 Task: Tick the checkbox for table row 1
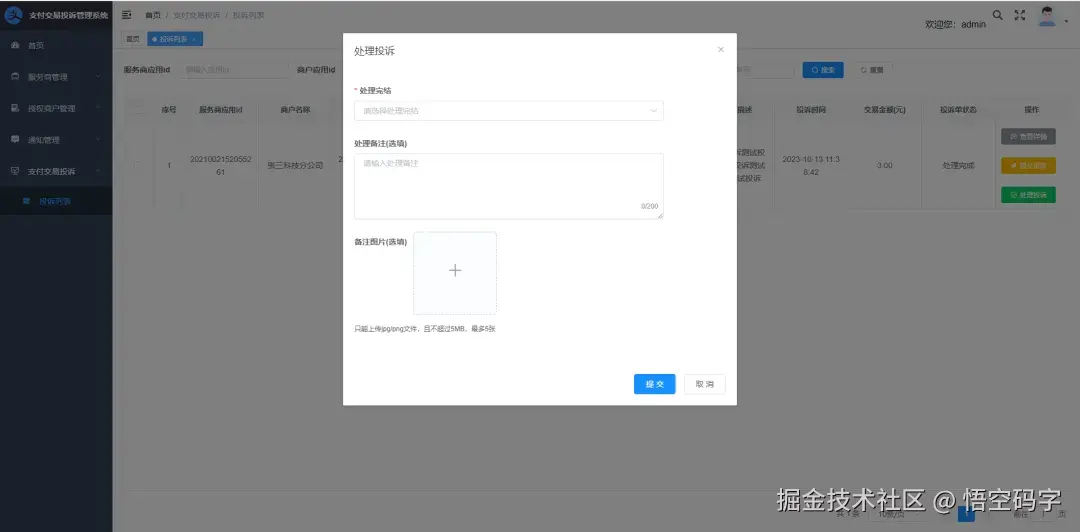138,165
